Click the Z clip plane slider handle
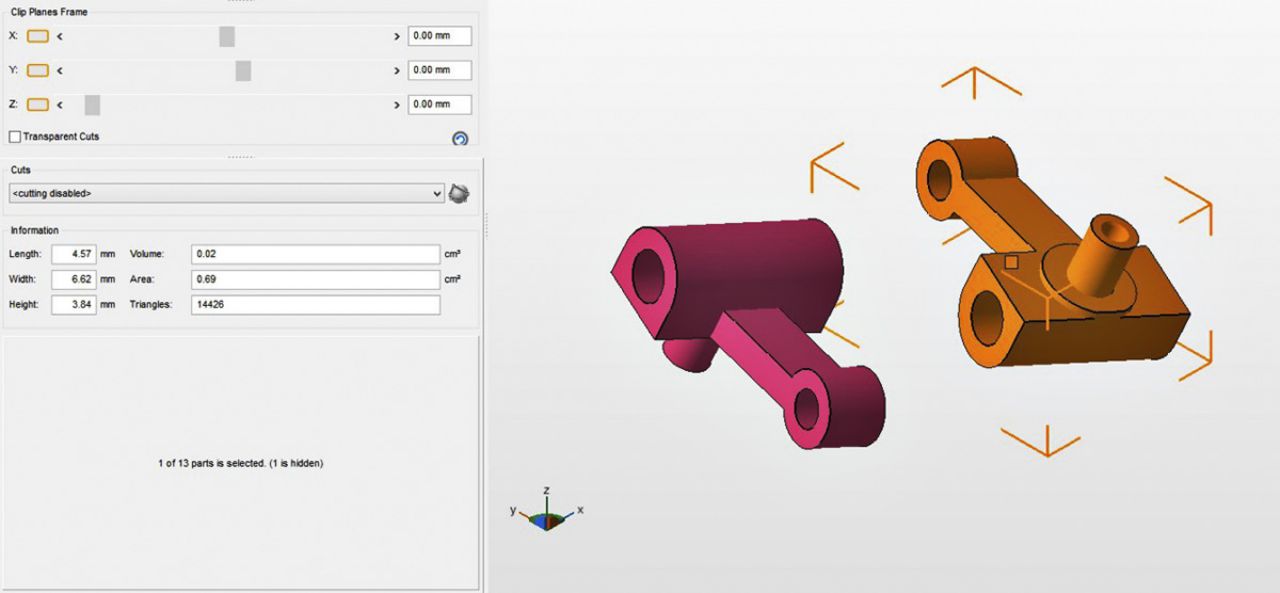1280x593 pixels. click(x=92, y=104)
